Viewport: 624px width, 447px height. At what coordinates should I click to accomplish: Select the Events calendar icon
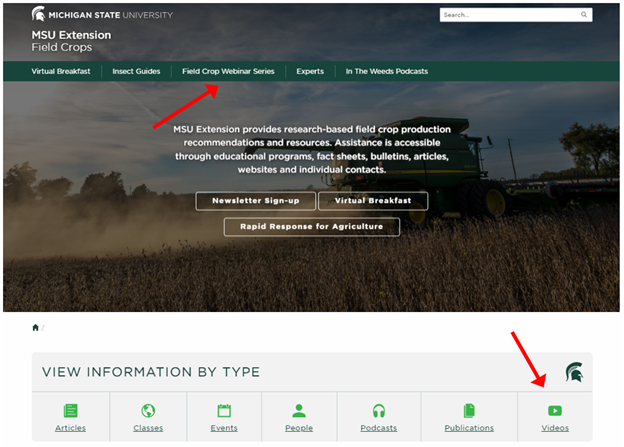[224, 411]
